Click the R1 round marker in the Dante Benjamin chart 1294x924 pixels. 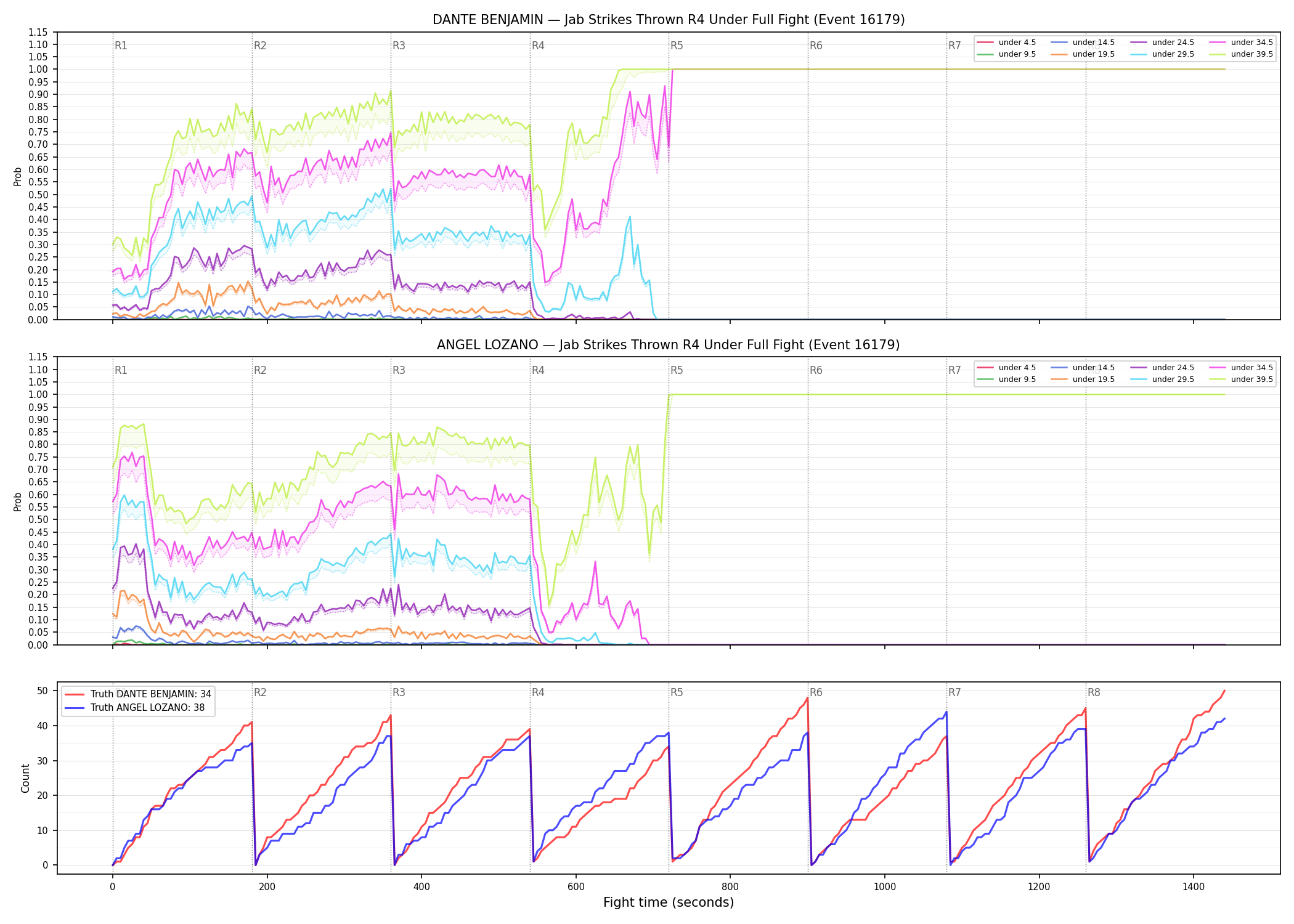(x=121, y=46)
